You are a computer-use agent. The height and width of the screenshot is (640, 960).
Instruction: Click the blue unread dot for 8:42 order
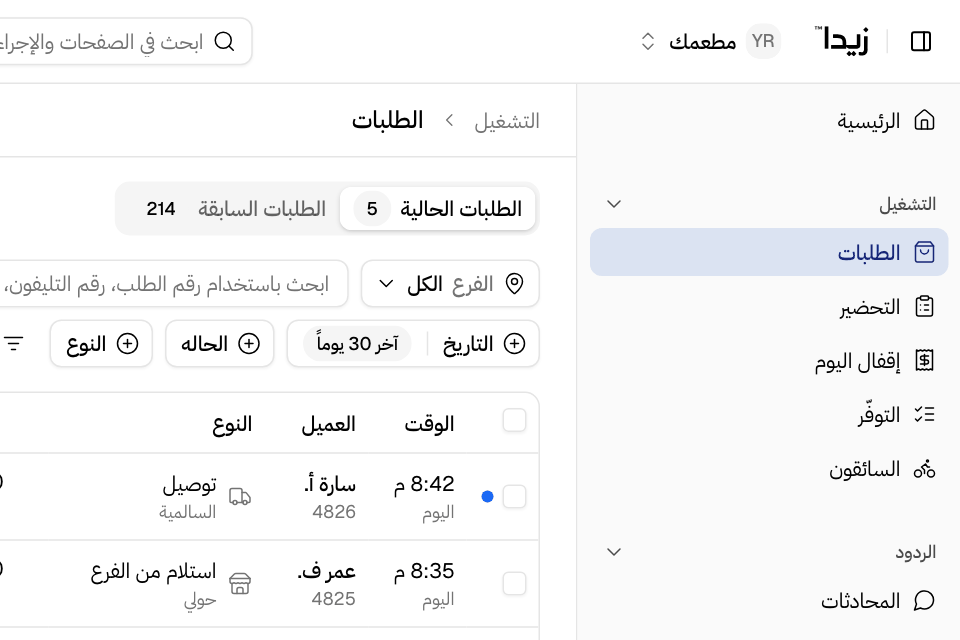click(x=487, y=497)
